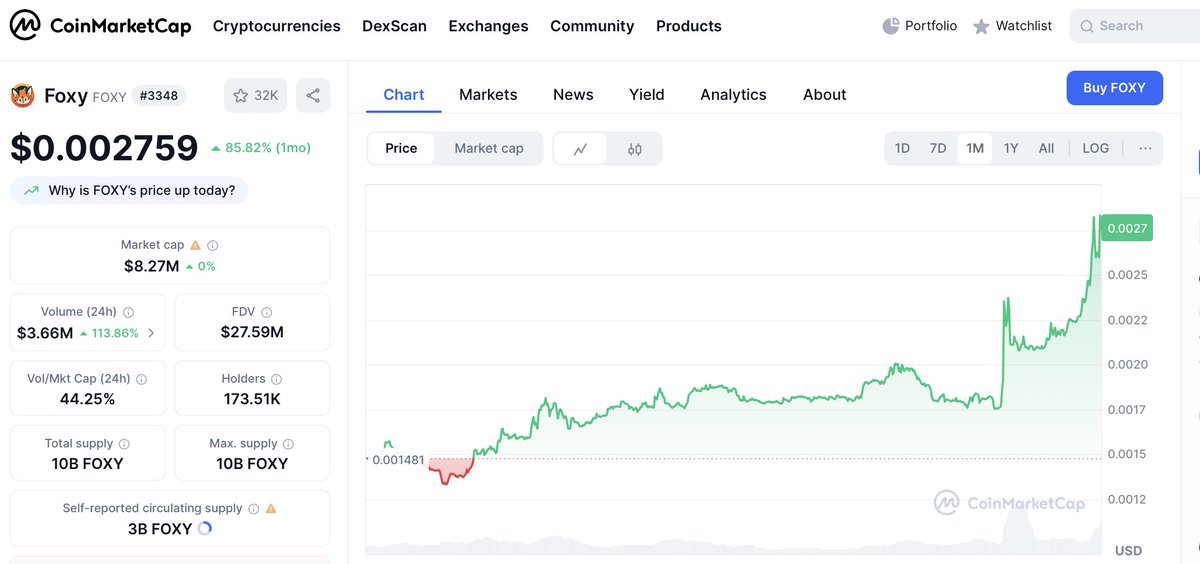Click the $8.27M market cap value
The height and width of the screenshot is (564, 1200).
coord(152,266)
